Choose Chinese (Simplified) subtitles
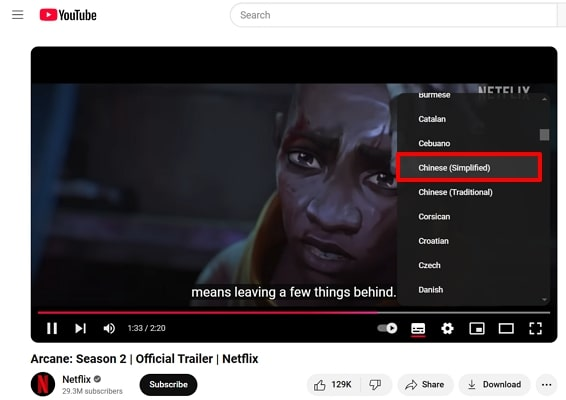Viewport: 566px width, 400px height. [x=469, y=168]
